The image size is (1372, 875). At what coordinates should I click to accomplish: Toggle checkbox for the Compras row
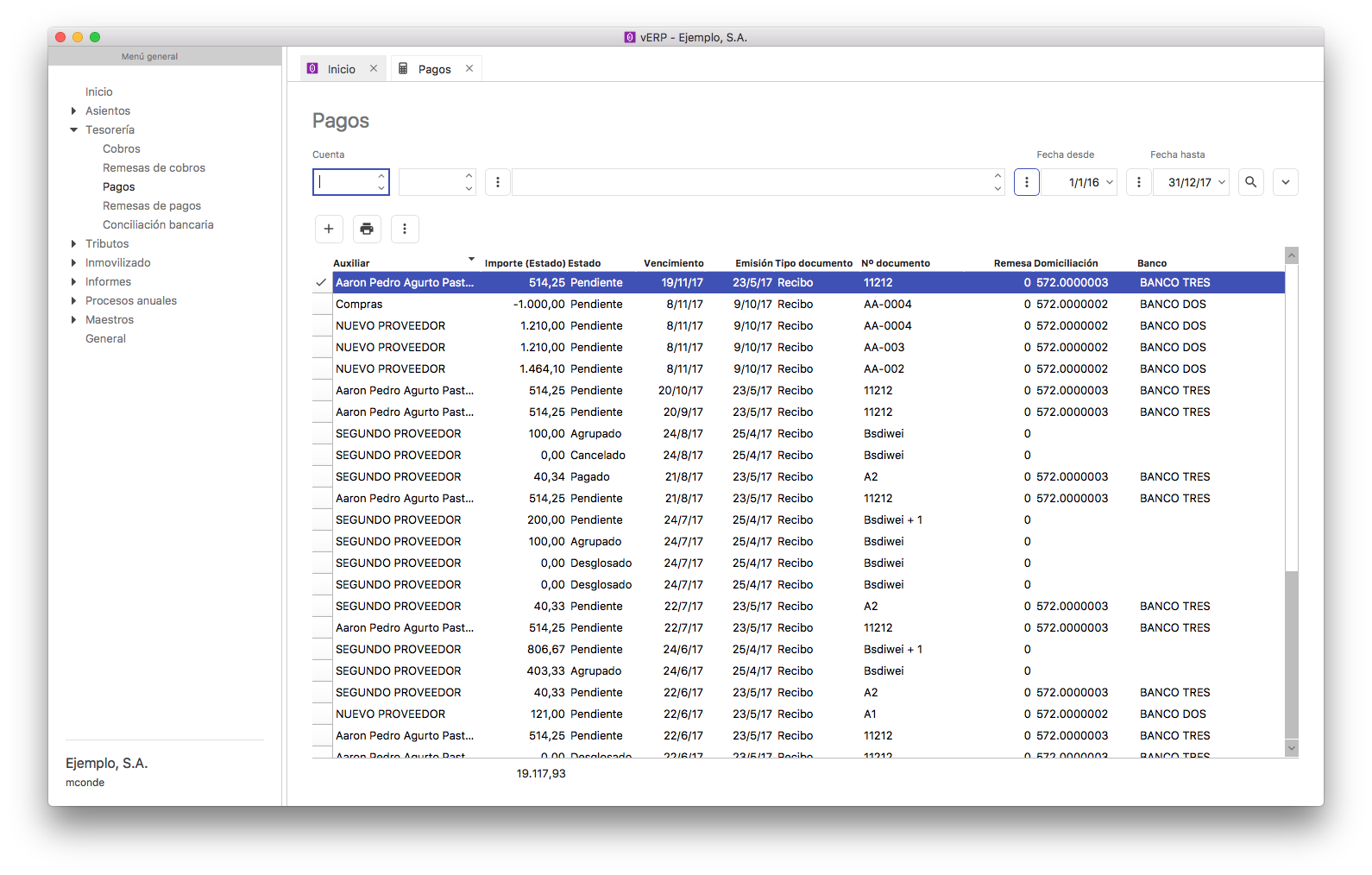click(322, 305)
